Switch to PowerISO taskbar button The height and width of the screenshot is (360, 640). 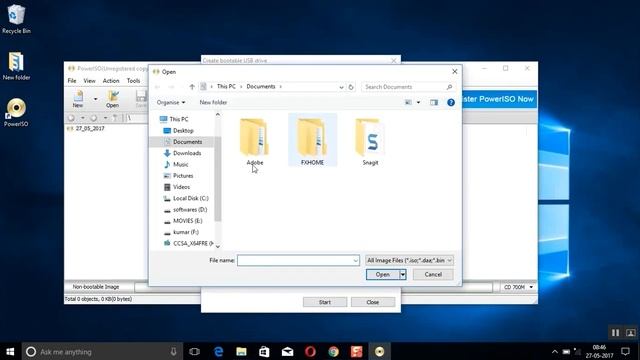point(380,351)
